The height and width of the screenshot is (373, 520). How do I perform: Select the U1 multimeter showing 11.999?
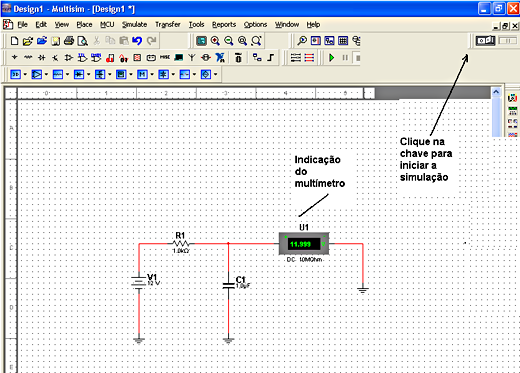pos(304,244)
